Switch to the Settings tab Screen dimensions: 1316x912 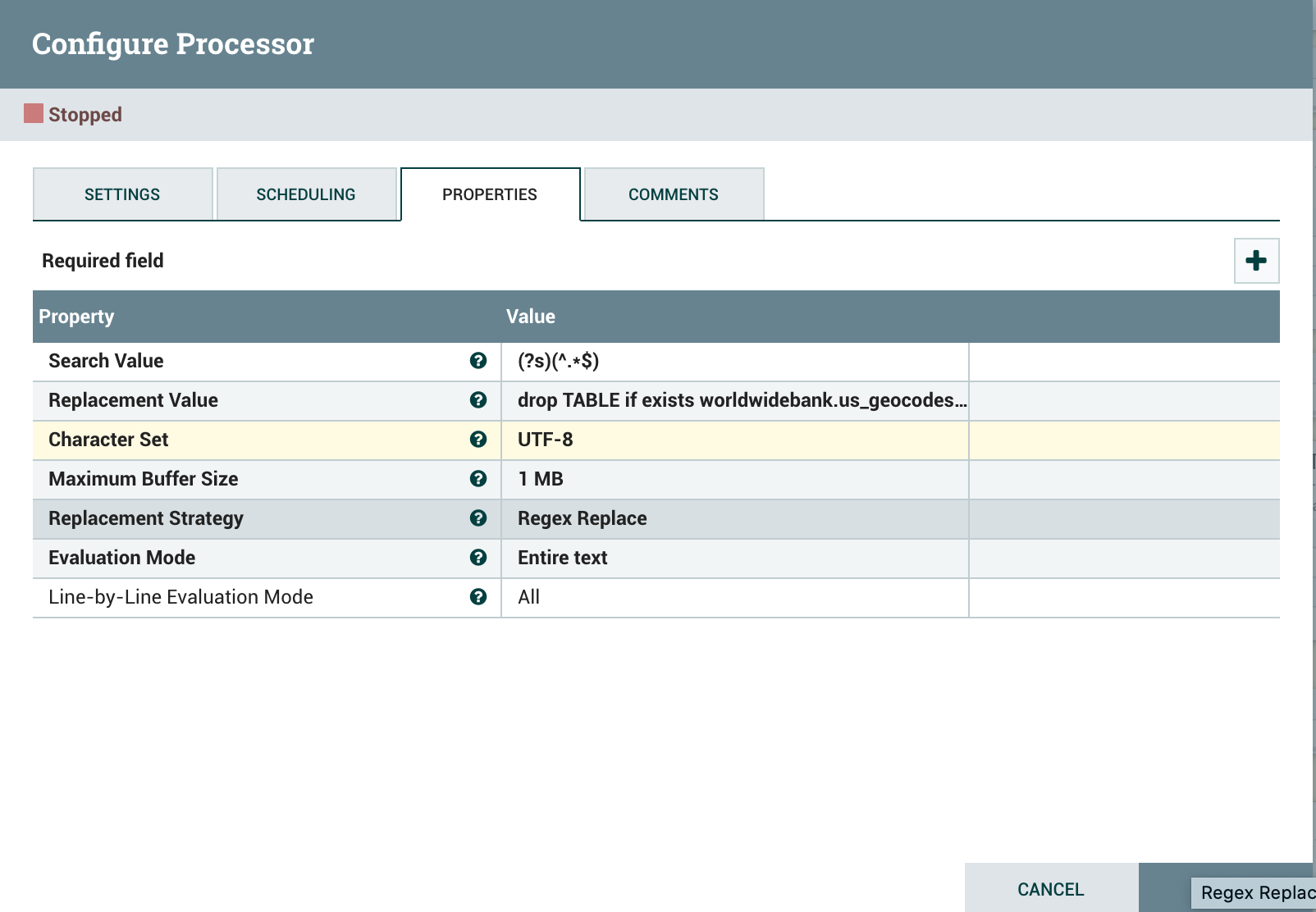(x=122, y=194)
